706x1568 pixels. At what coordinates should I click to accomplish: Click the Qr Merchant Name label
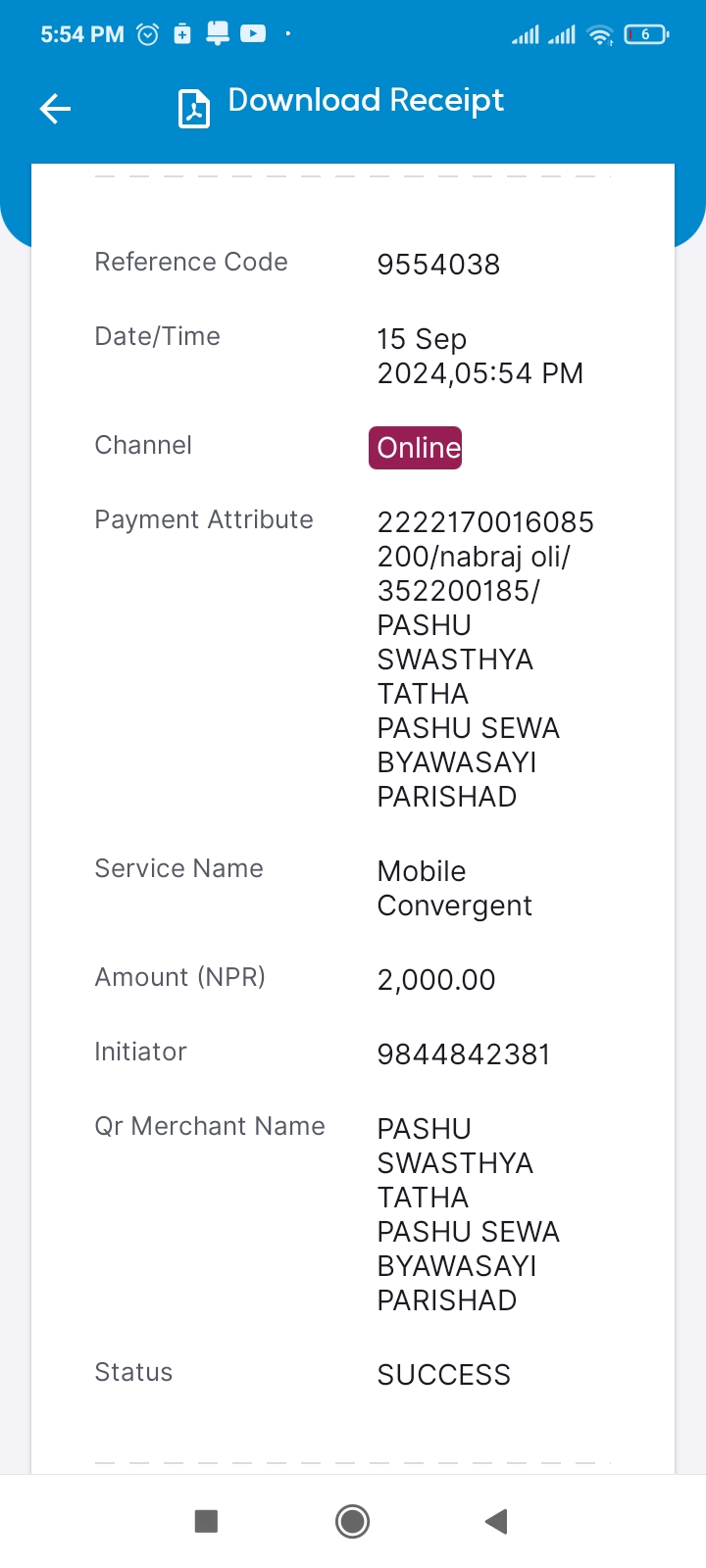210,1126
